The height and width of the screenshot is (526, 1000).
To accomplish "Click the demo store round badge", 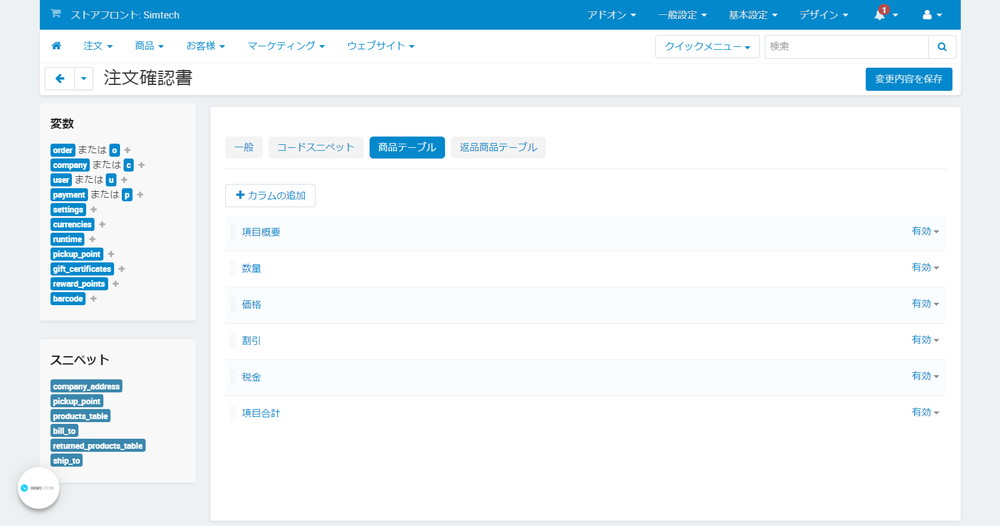I will click(39, 488).
